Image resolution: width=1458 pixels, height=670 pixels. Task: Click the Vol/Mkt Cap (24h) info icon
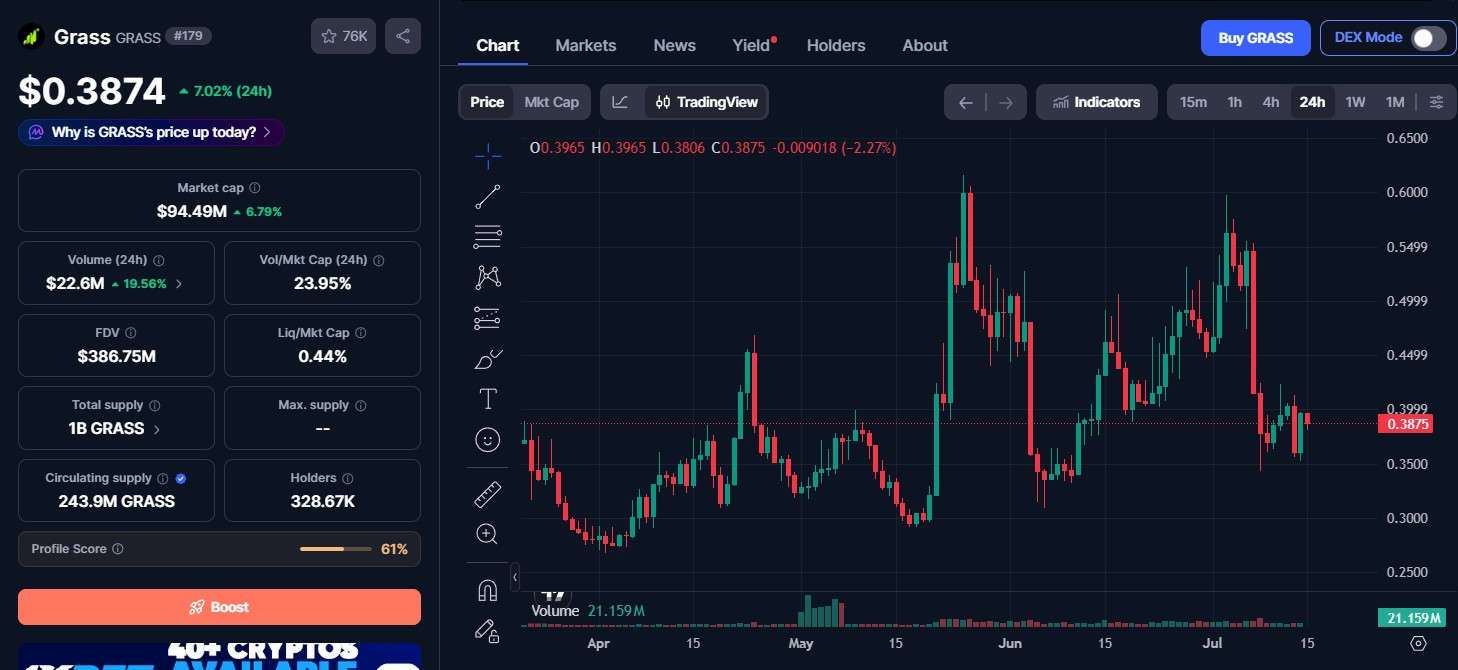click(x=378, y=260)
